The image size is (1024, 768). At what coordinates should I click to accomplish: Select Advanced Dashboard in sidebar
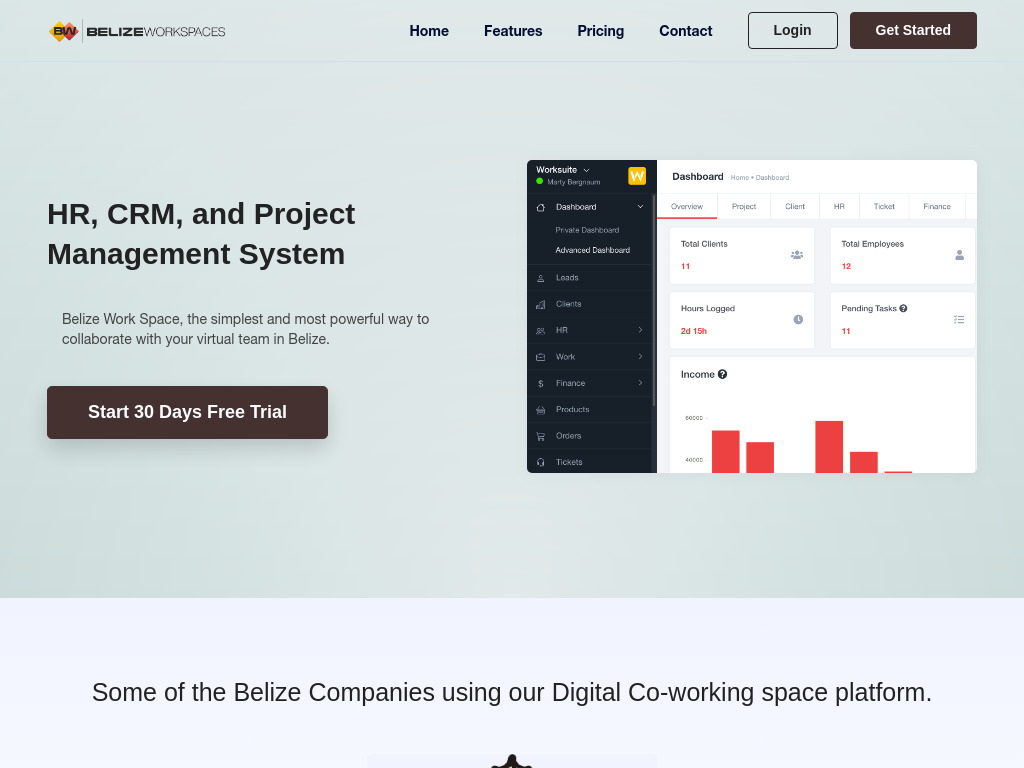[x=592, y=250]
